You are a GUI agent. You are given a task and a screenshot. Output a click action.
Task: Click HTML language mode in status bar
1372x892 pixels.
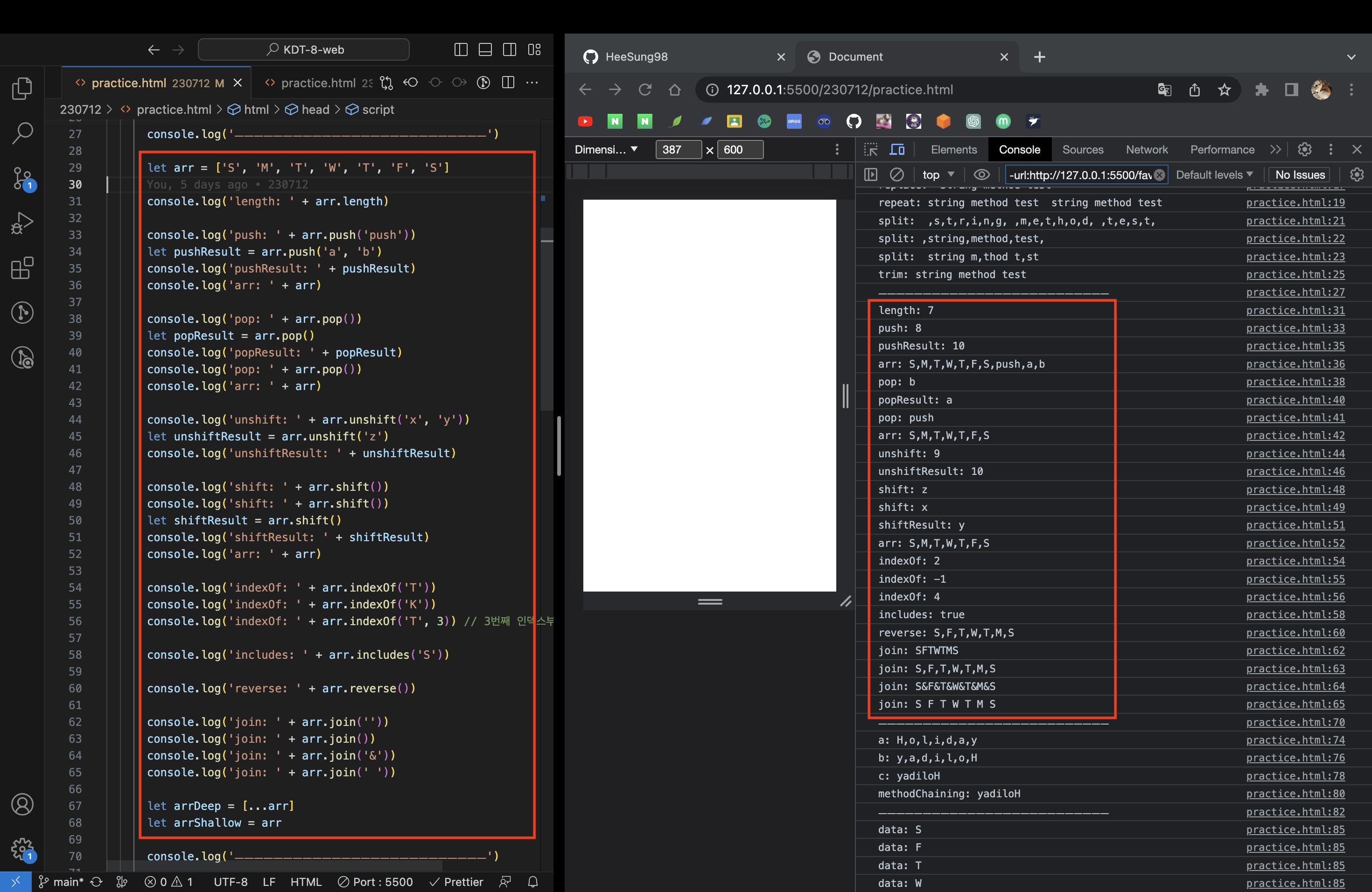[306, 882]
